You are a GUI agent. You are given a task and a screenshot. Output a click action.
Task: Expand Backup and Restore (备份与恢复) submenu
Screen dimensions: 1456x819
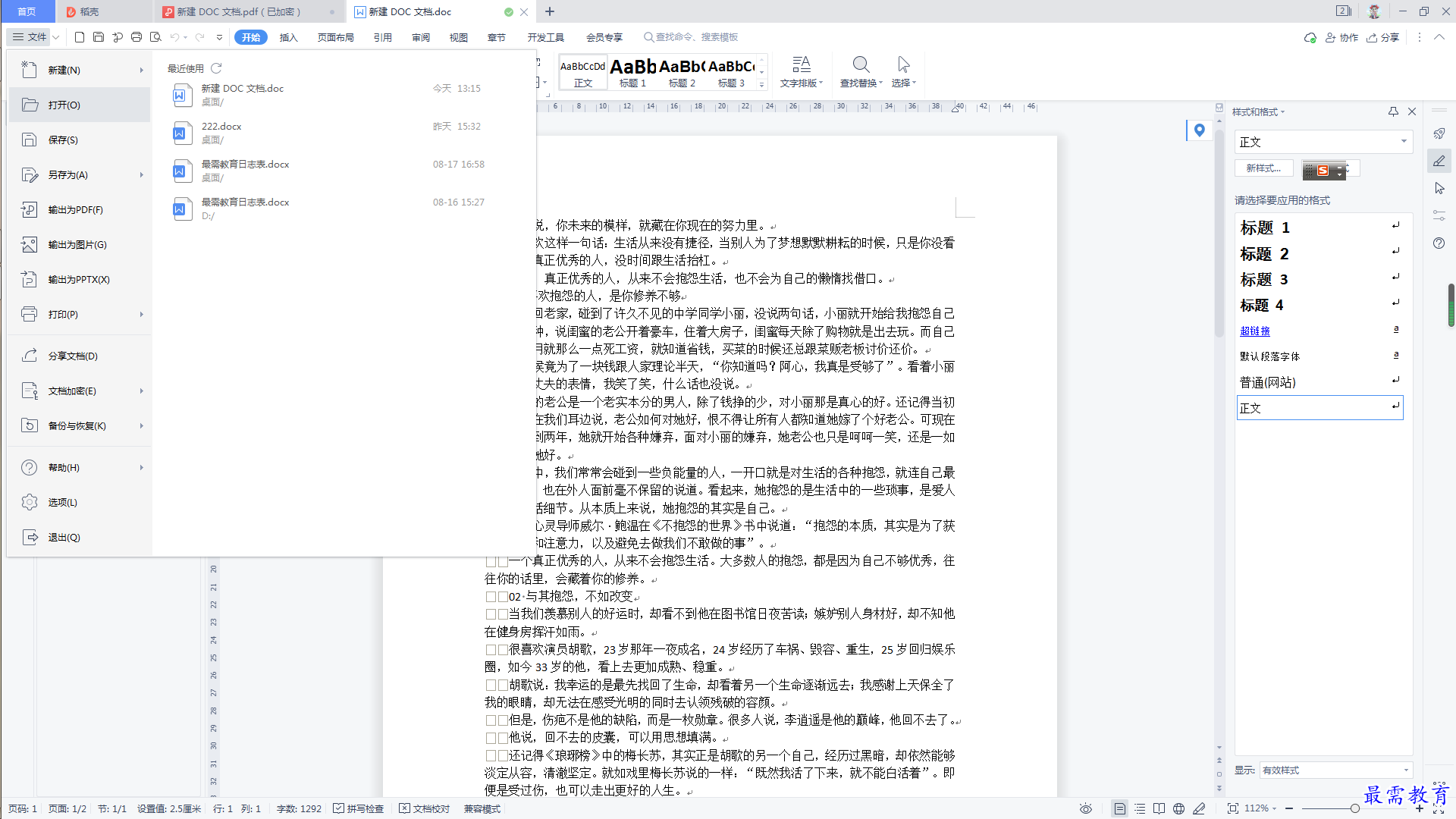[142, 425]
